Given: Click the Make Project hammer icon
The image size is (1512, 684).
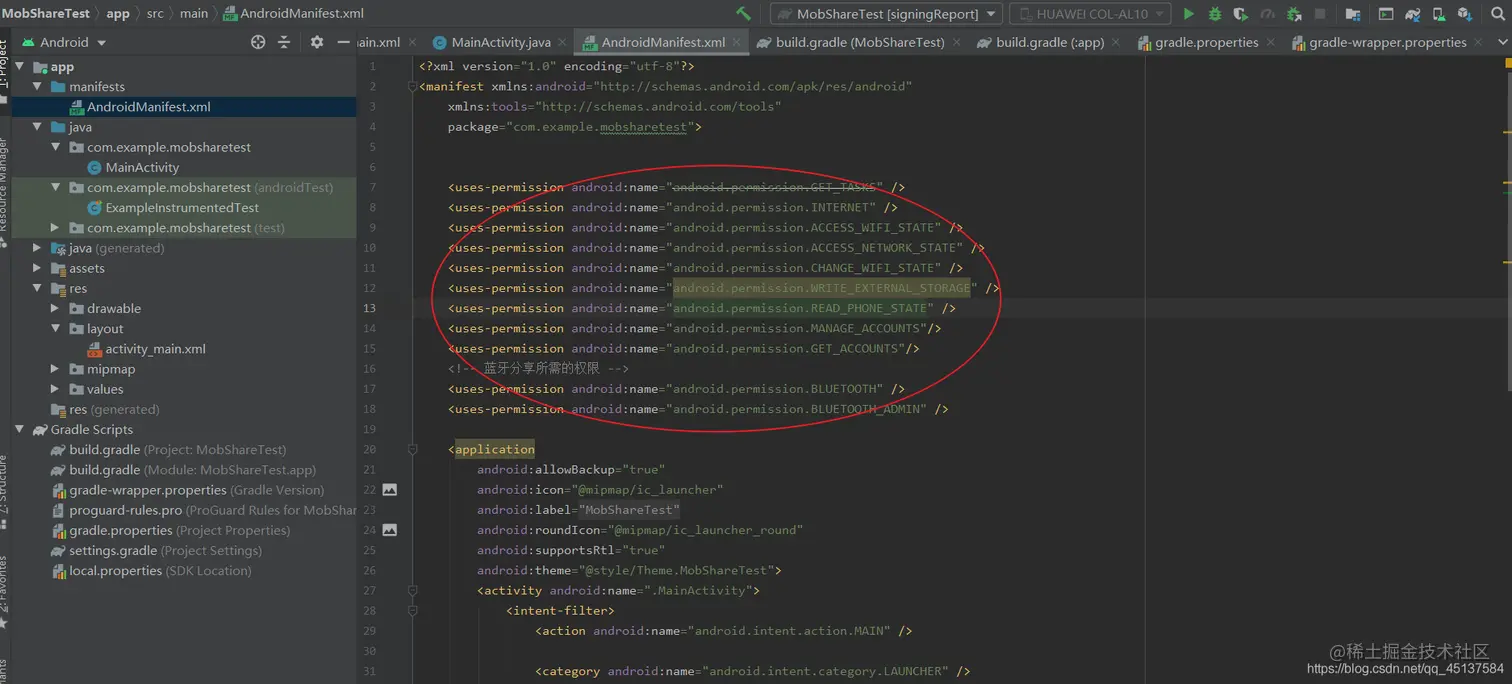Looking at the screenshot, I should coord(743,14).
